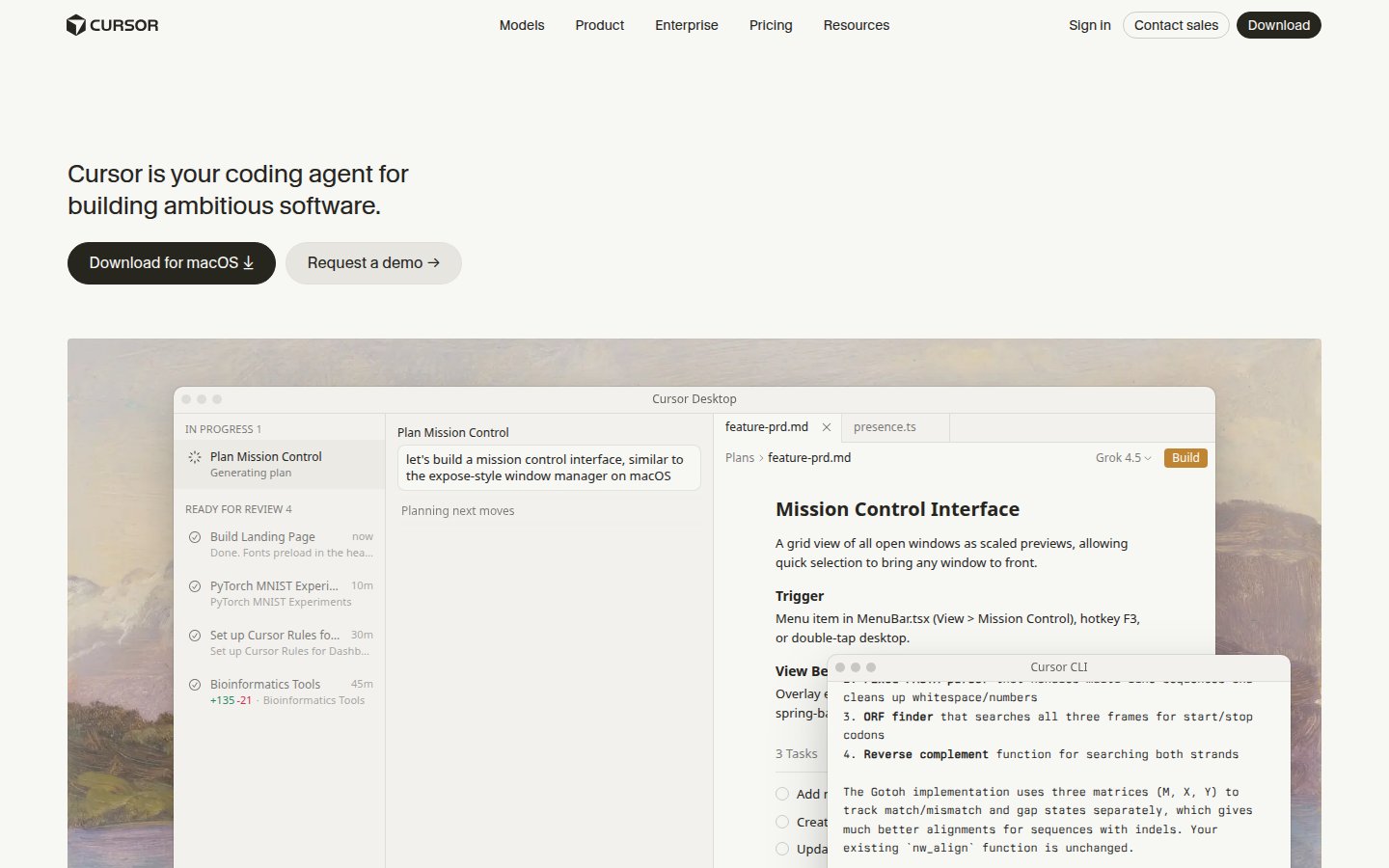This screenshot has height=868, width=1389.
Task: Click the '+135 -21' diff stats
Action: 231,701
